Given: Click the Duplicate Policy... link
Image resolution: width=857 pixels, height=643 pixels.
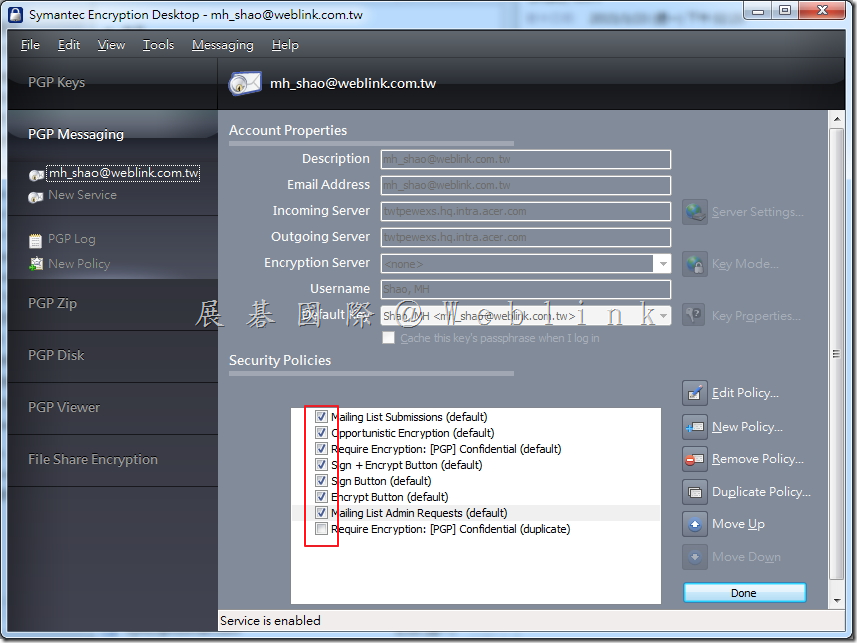Looking at the screenshot, I should [x=761, y=492].
